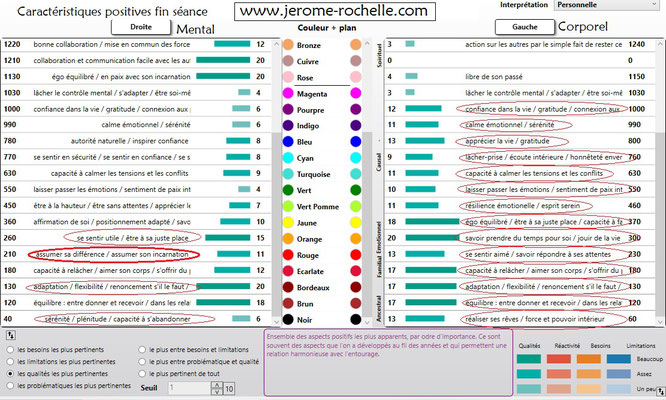Select Corporel row 60 'réaliser ses rêves'

pyautogui.click(x=520, y=318)
